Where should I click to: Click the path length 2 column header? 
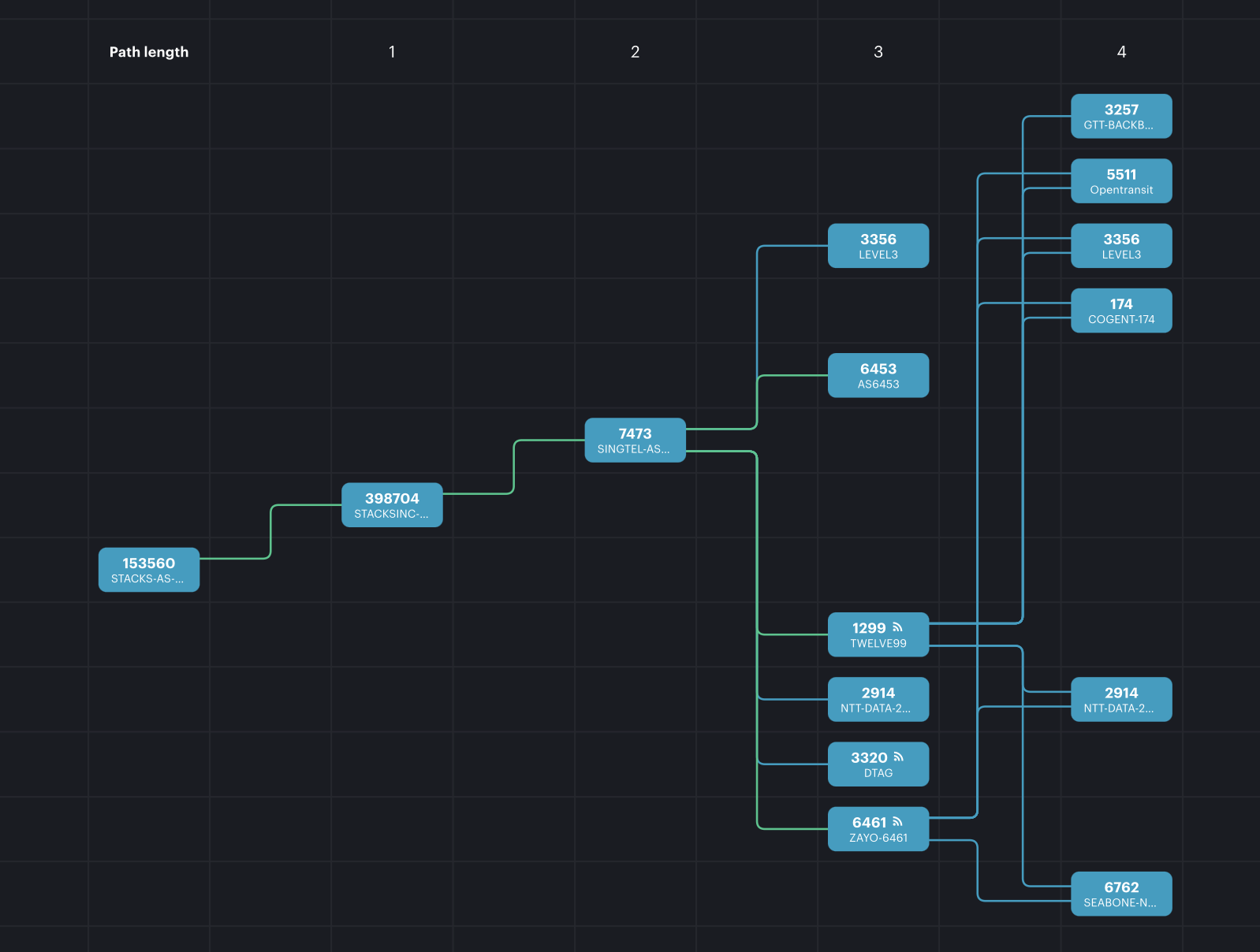coord(635,52)
